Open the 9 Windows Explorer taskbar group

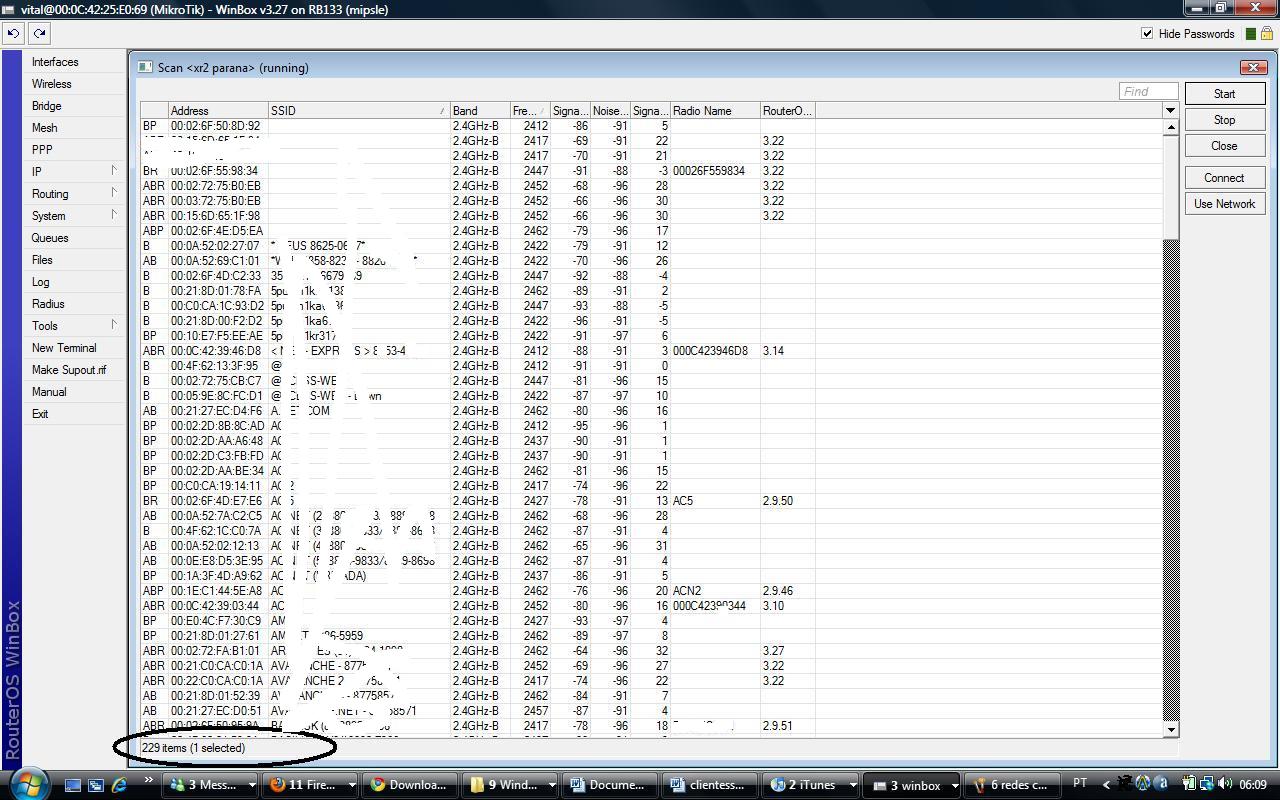510,785
